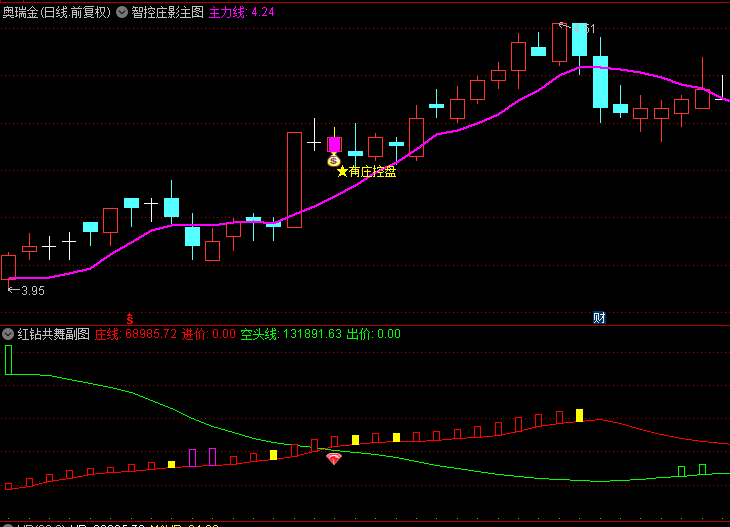Click the 智控庄影主图 indicator name
The width and height of the screenshot is (730, 527).
[x=168, y=12]
